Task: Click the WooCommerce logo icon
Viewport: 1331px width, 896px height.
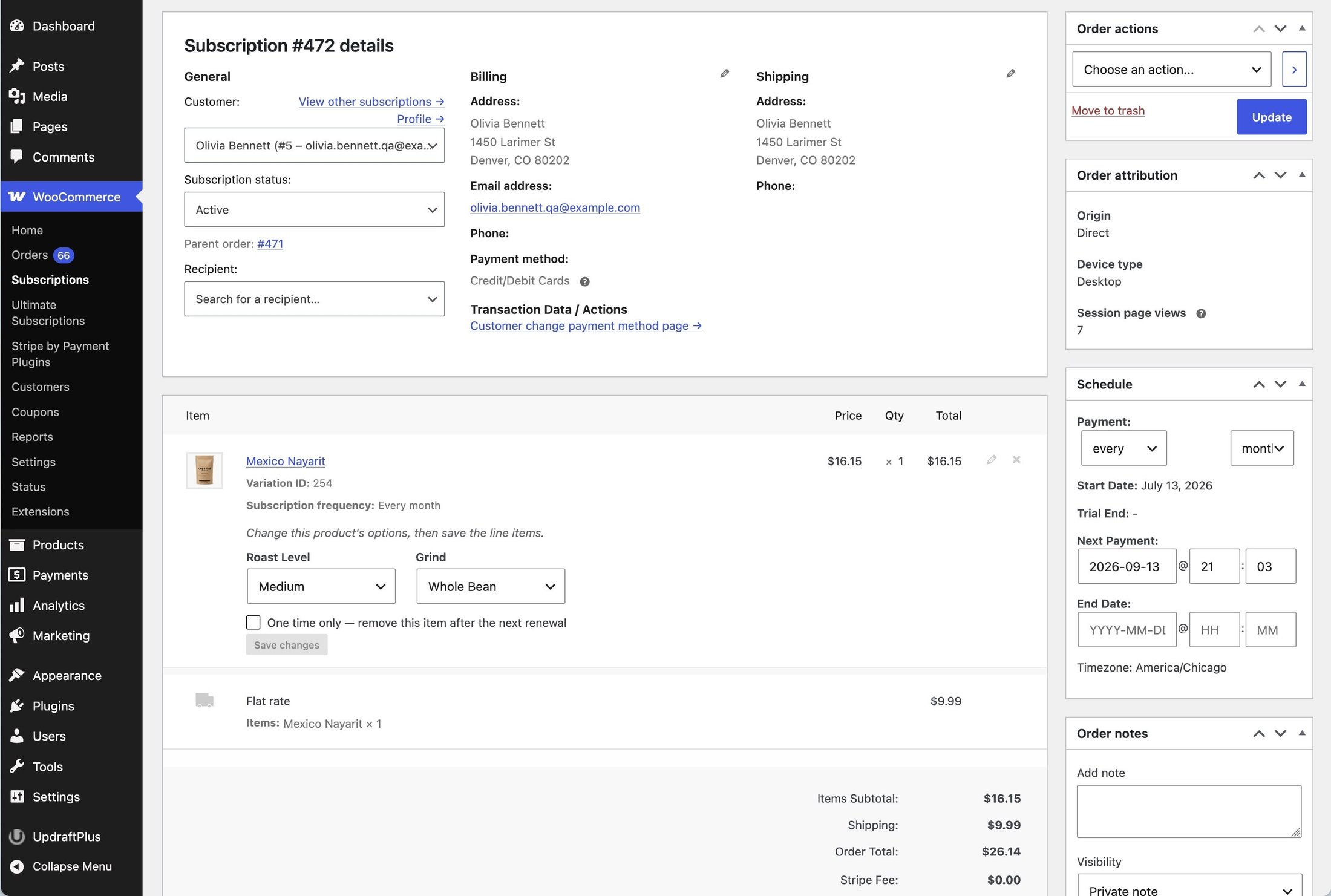Action: 17,197
